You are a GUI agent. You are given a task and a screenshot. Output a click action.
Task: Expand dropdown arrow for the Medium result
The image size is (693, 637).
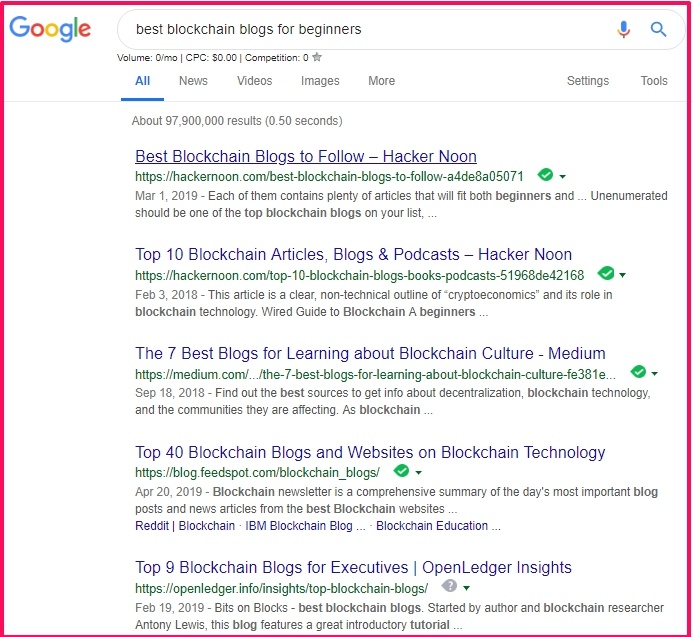tap(655, 374)
